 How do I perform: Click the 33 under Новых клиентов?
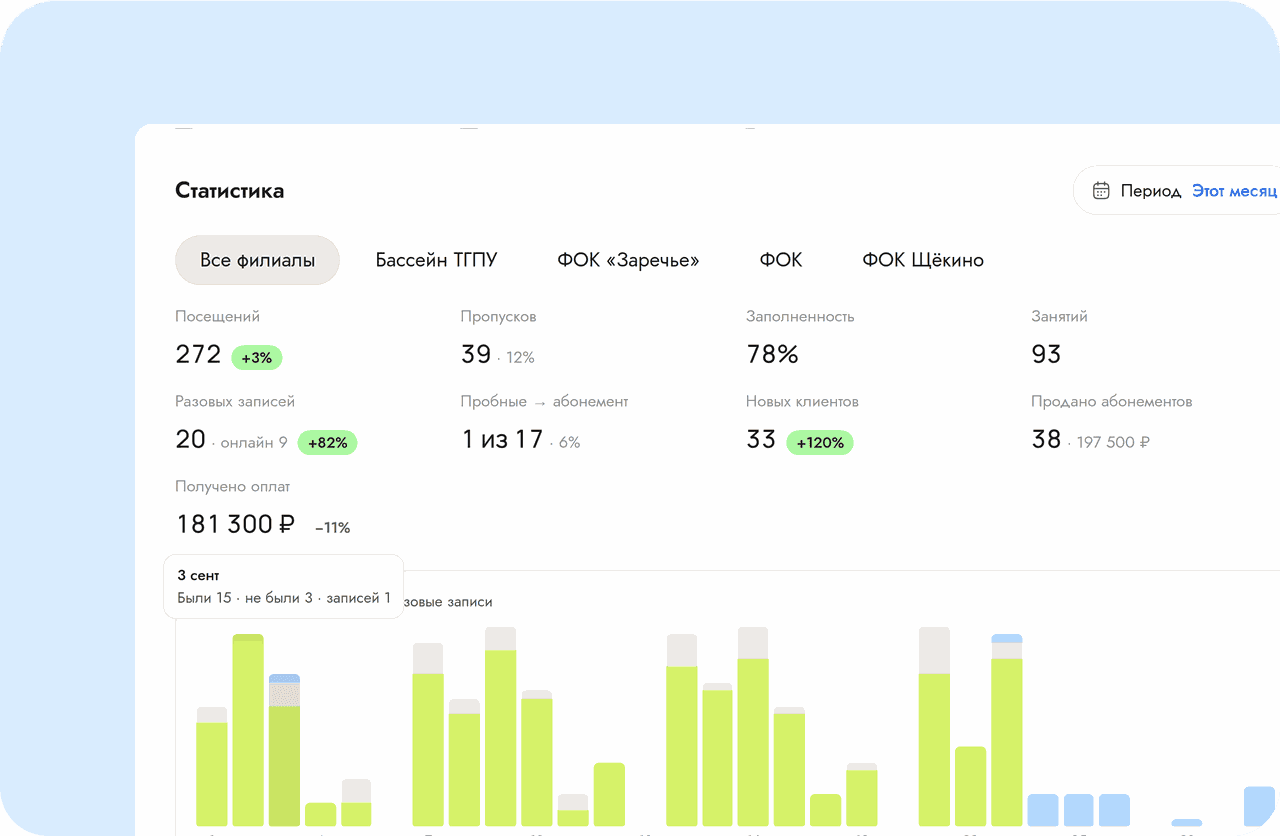pyautogui.click(x=761, y=439)
